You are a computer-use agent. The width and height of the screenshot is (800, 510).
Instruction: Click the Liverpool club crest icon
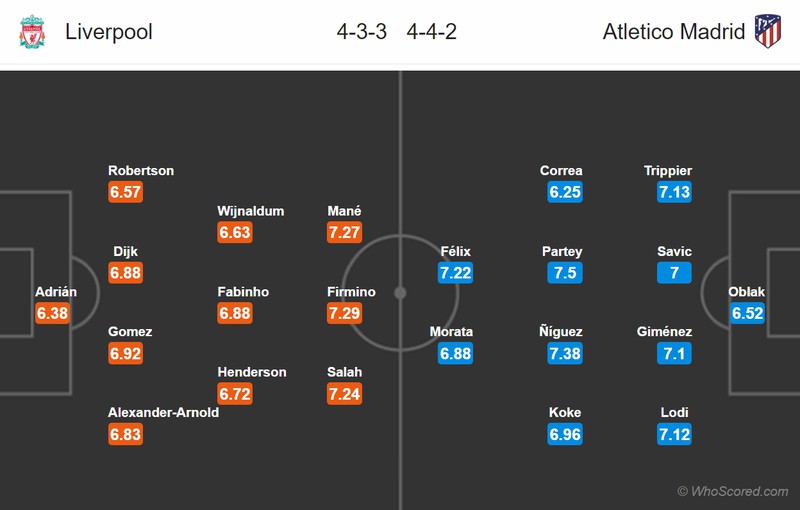32,32
